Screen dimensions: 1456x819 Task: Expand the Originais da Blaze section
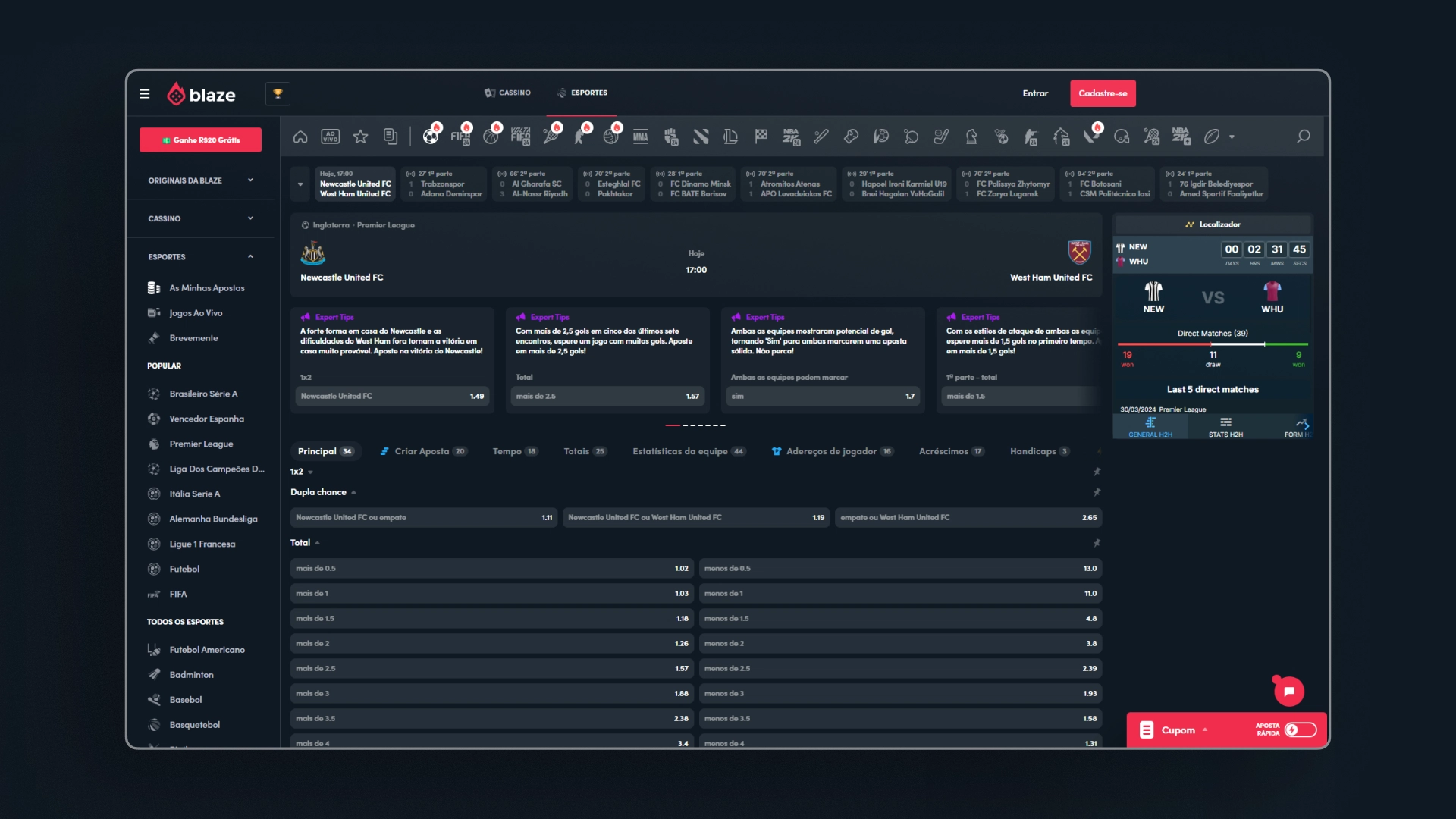pyautogui.click(x=200, y=180)
